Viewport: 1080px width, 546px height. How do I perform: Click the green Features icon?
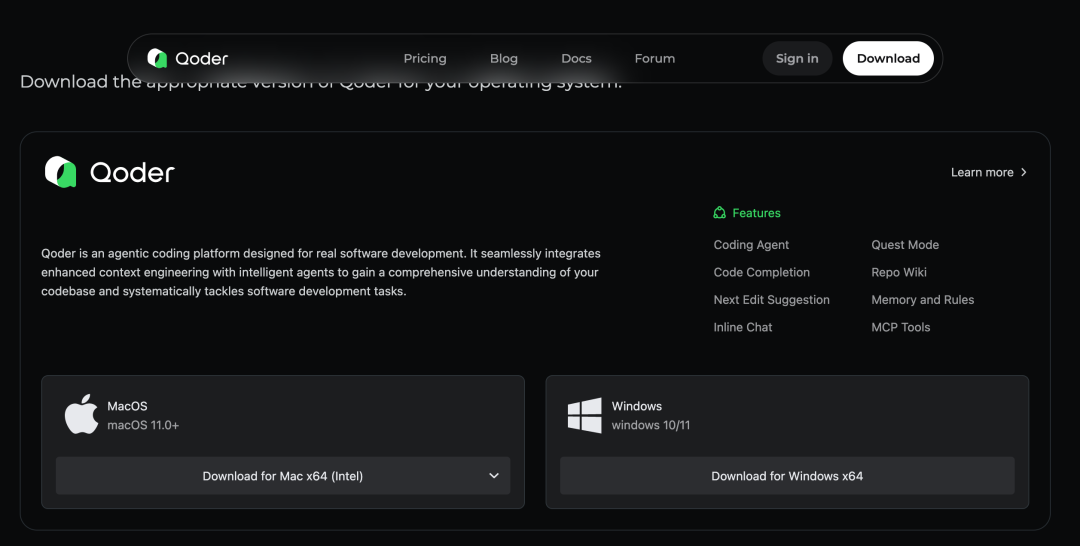tap(719, 213)
